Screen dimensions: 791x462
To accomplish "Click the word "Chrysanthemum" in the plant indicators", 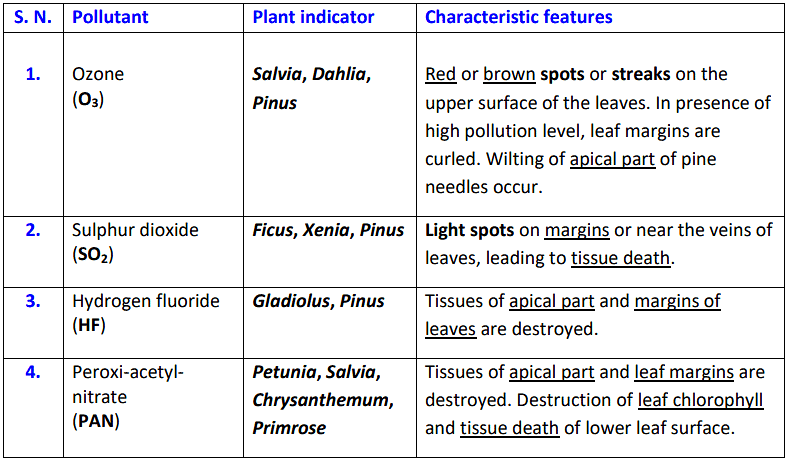I will click(322, 401).
